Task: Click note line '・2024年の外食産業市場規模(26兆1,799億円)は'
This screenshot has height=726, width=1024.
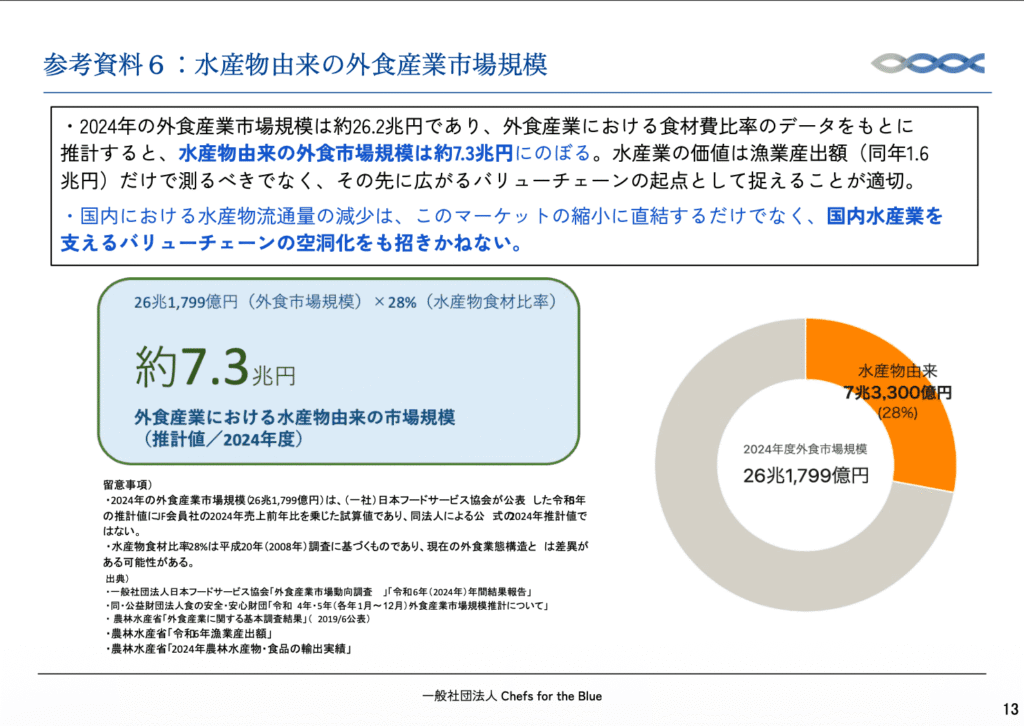Action: [x=344, y=500]
